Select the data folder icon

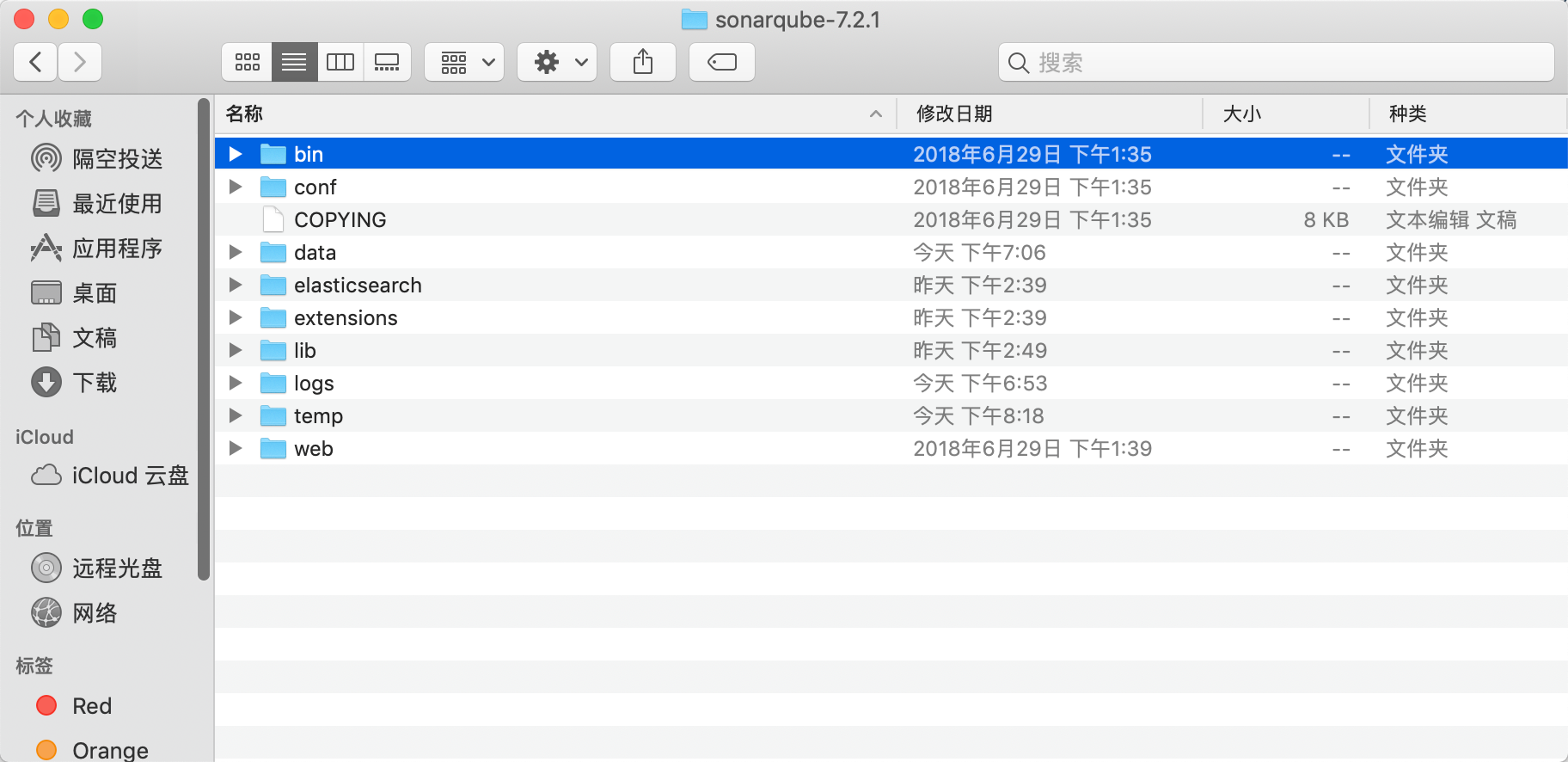(273, 252)
